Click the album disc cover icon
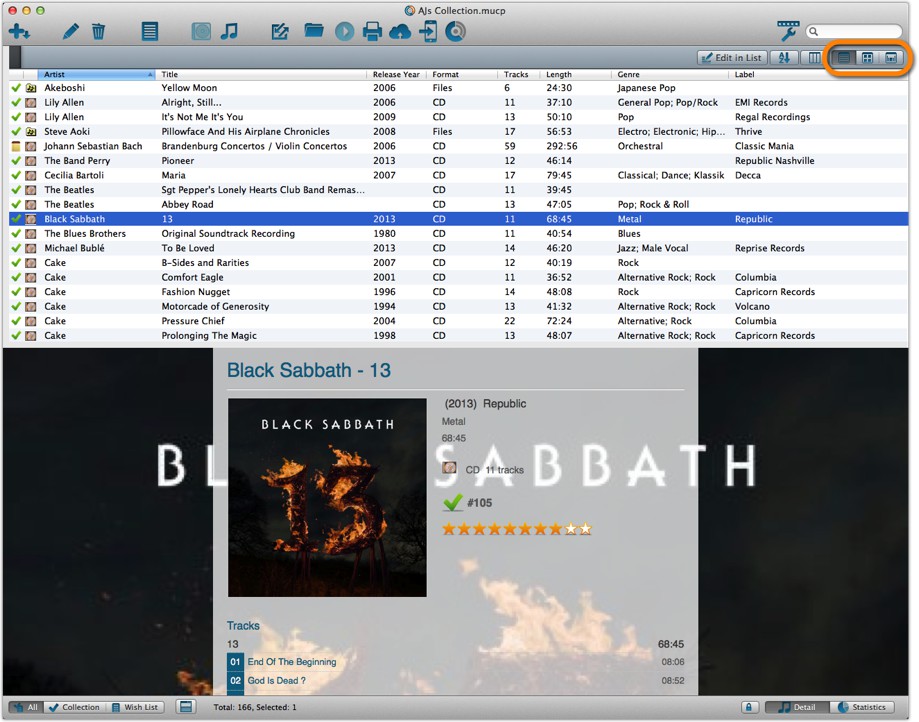Viewport: 919px width, 722px height. [x=201, y=31]
